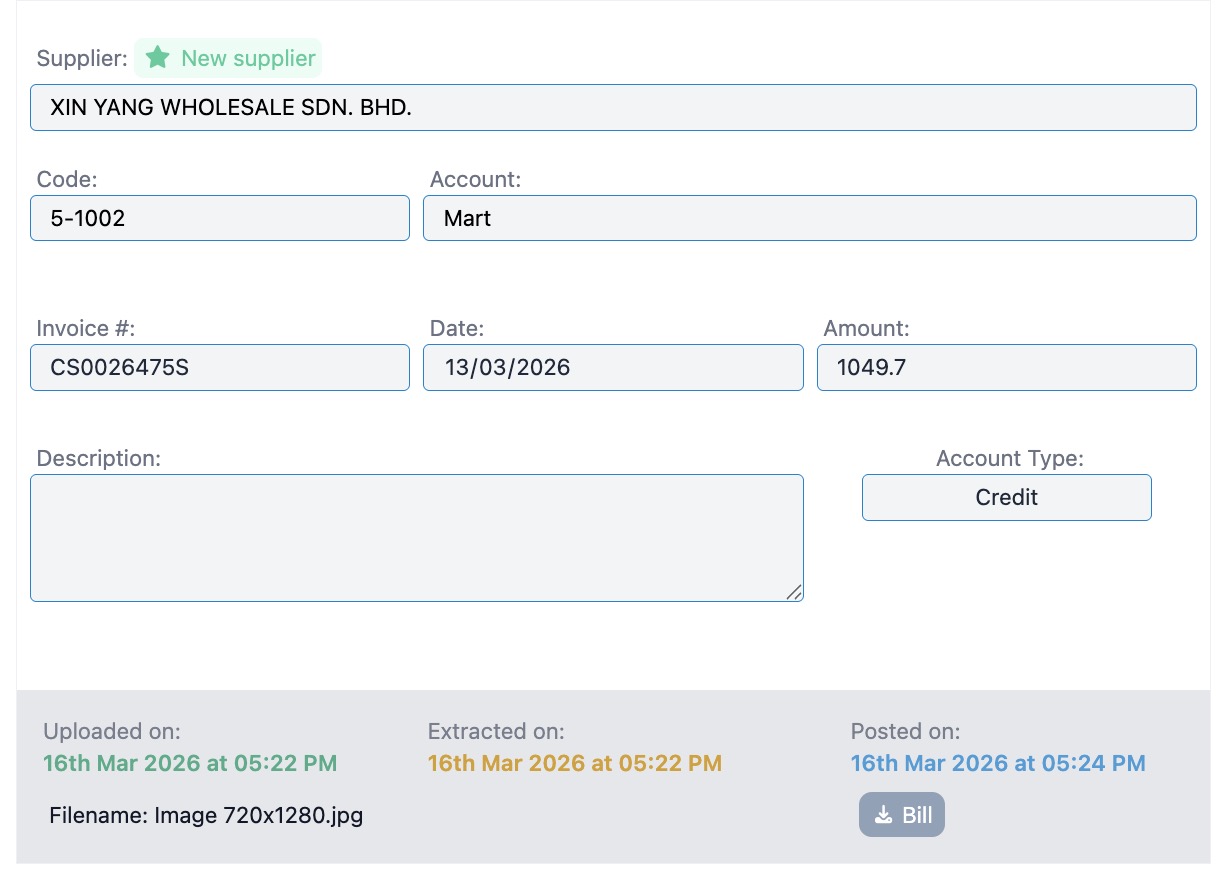Screen dimensions: 1224x880
Task: Click the Uploaded on timestamp
Action: [x=190, y=763]
